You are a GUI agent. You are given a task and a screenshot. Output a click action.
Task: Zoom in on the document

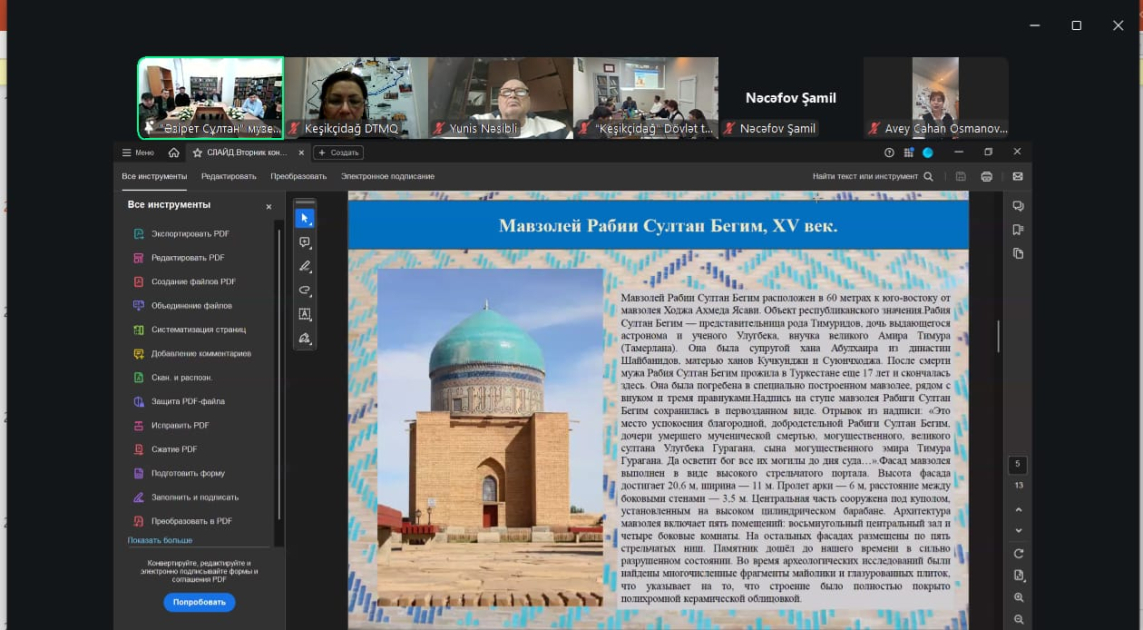coord(1018,597)
